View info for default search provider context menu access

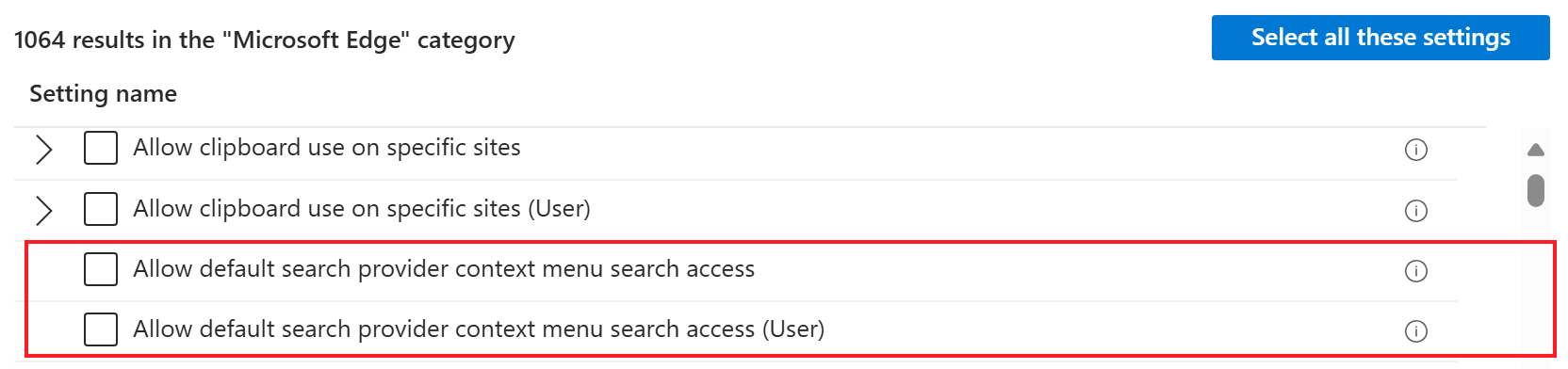pyautogui.click(x=1415, y=271)
